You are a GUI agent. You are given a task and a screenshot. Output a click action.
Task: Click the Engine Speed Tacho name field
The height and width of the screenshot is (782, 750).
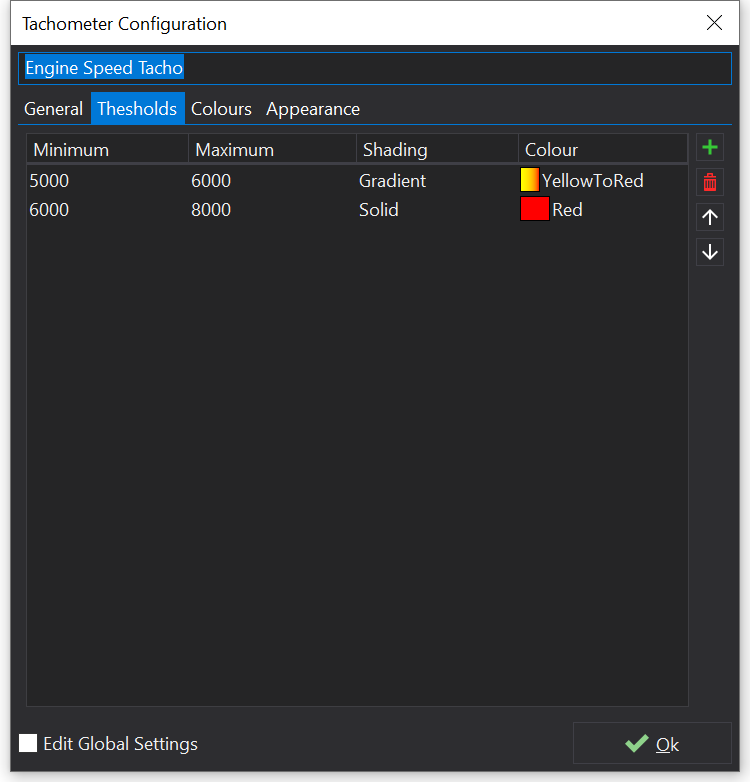click(374, 68)
